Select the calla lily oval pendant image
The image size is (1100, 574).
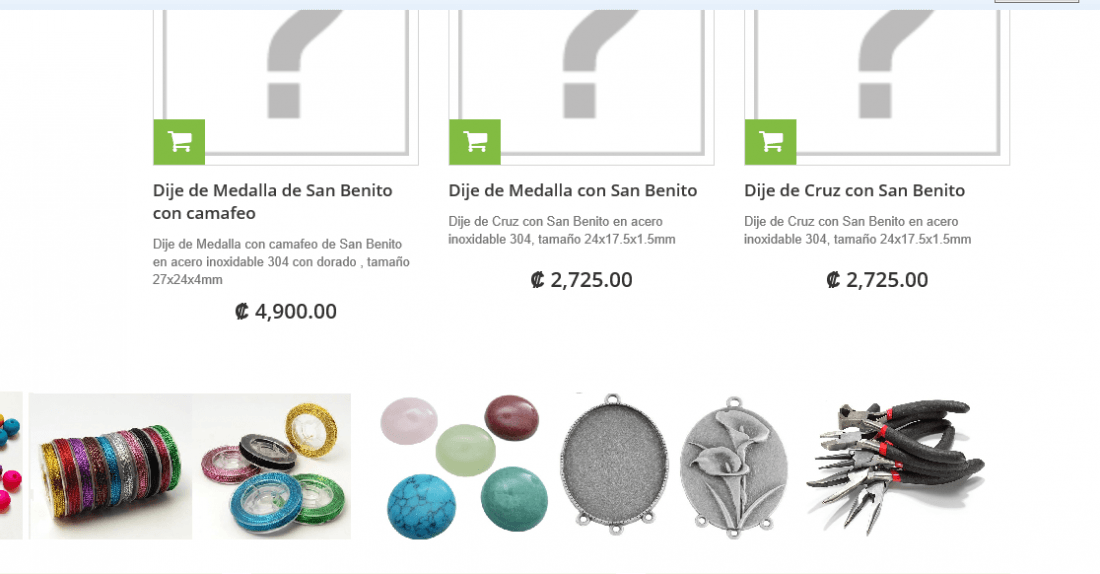click(733, 466)
